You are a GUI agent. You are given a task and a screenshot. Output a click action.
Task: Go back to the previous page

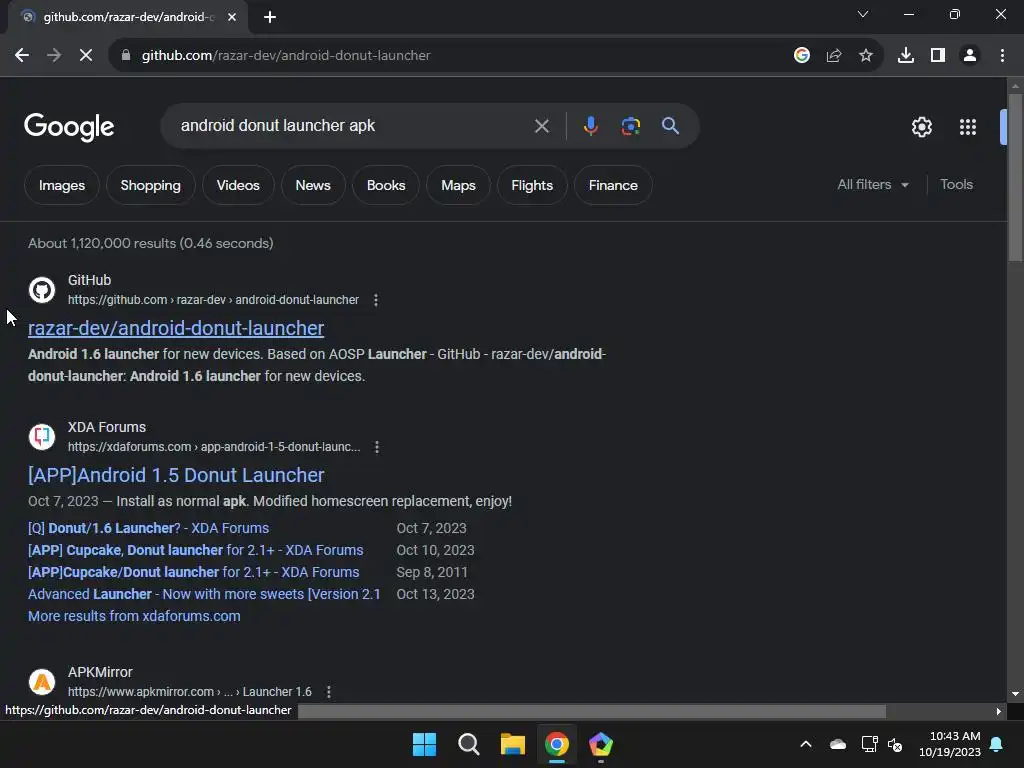pos(22,56)
